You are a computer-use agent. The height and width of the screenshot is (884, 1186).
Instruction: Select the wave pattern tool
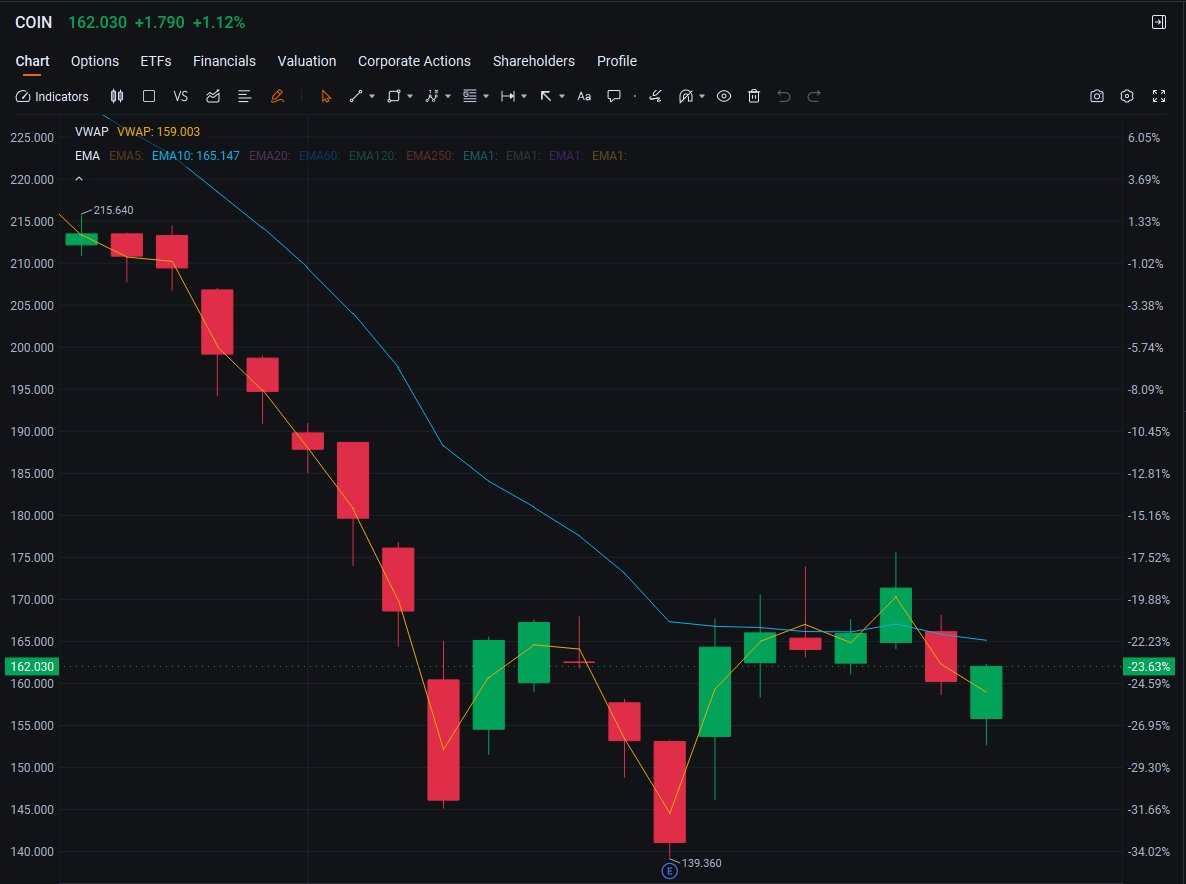[x=432, y=96]
